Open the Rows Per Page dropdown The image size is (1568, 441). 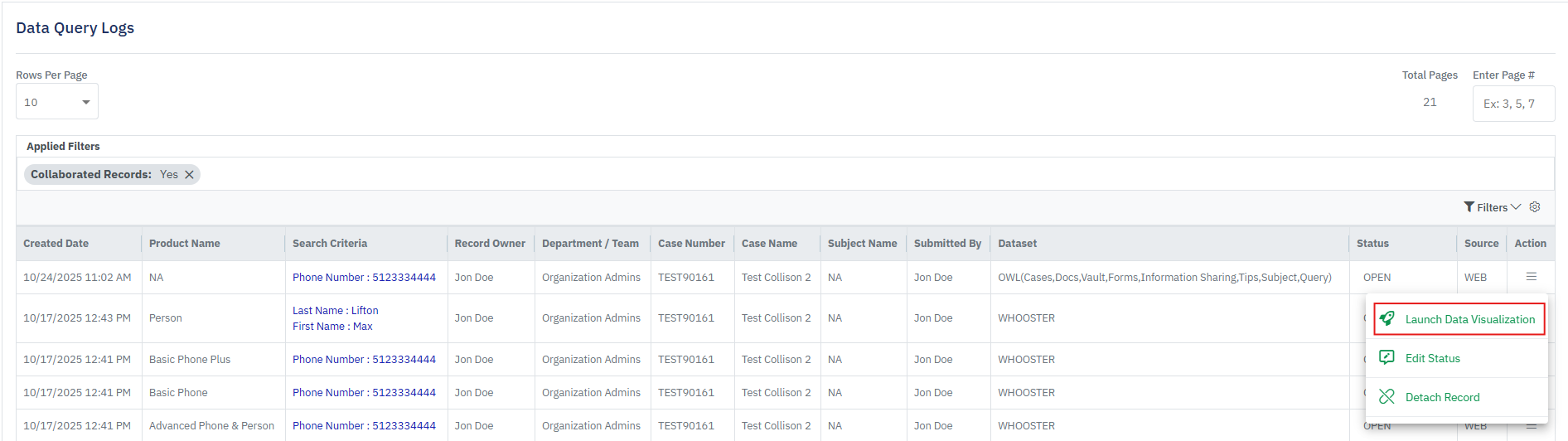click(56, 102)
